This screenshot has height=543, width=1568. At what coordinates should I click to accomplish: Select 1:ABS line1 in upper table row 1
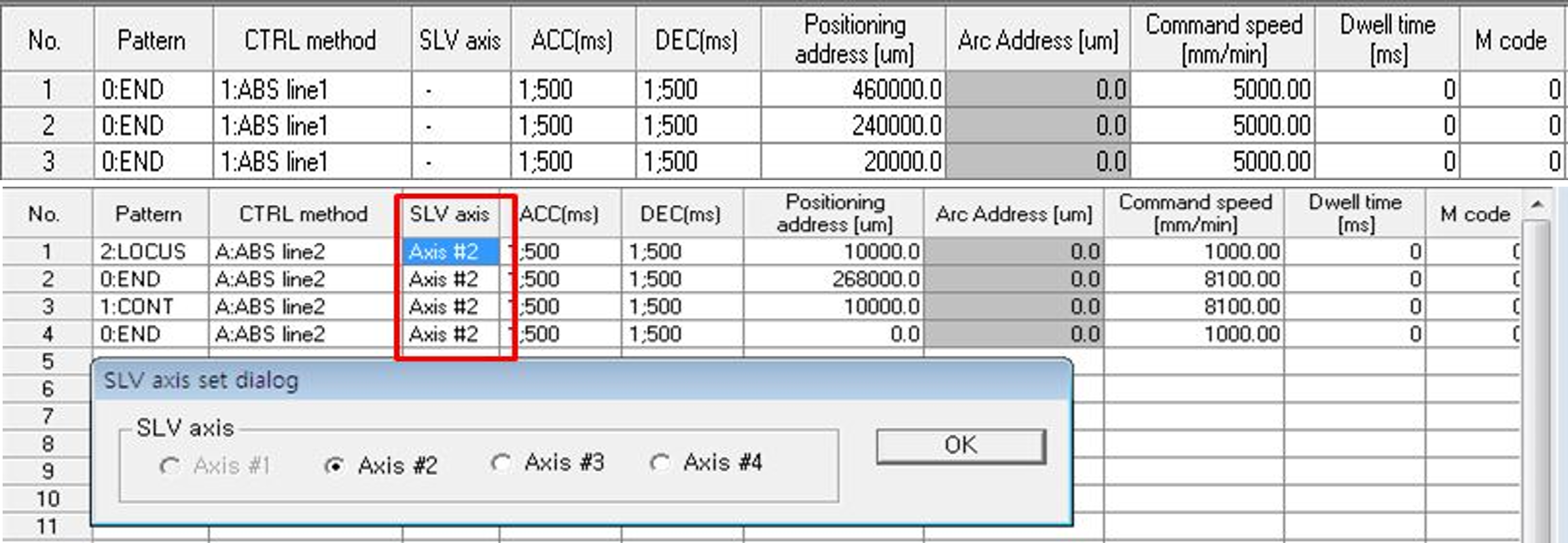tap(312, 89)
